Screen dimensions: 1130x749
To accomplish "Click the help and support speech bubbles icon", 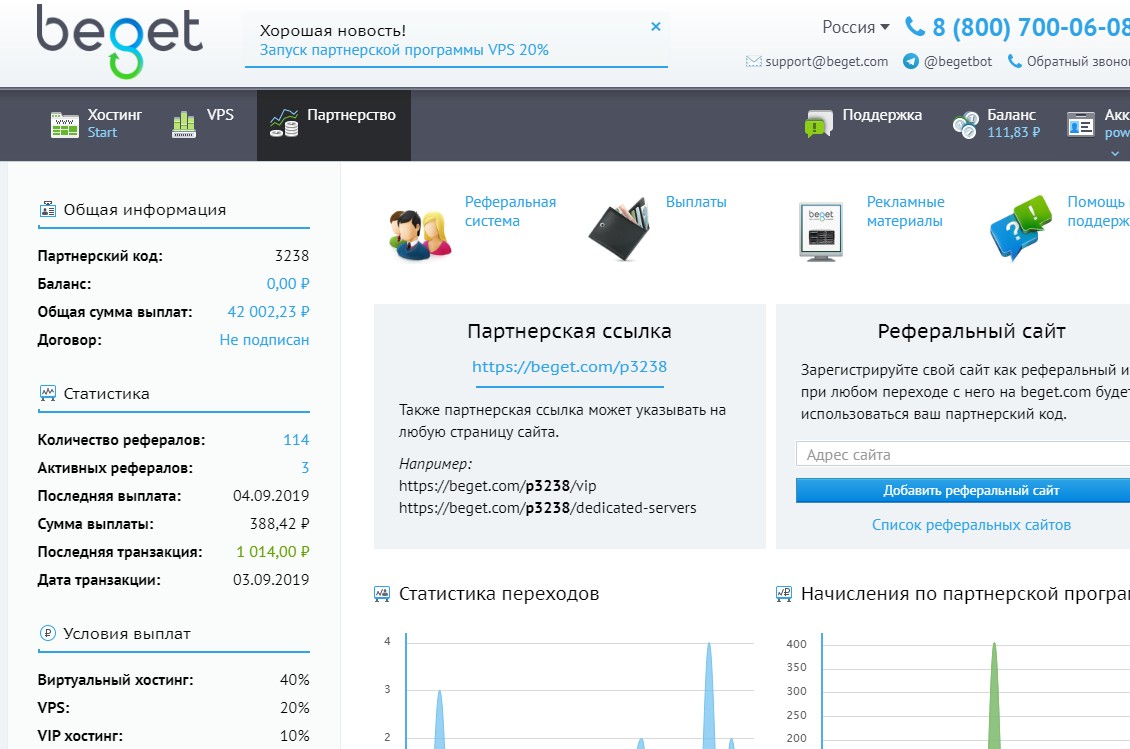I will click(x=1020, y=227).
